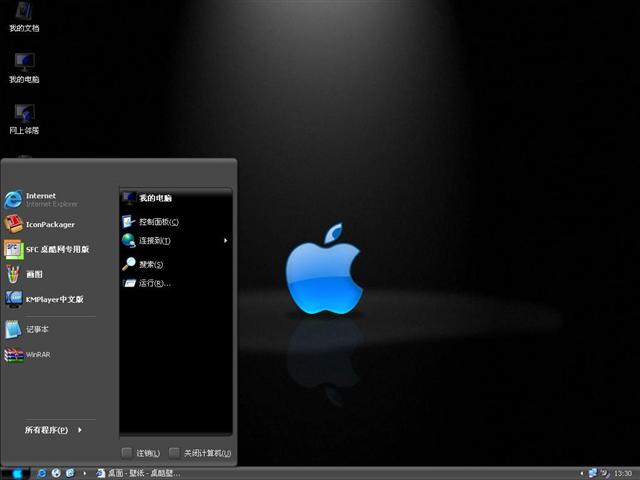640x480 pixels.
Task: Click the network connection tray icon
Action: tap(593, 473)
